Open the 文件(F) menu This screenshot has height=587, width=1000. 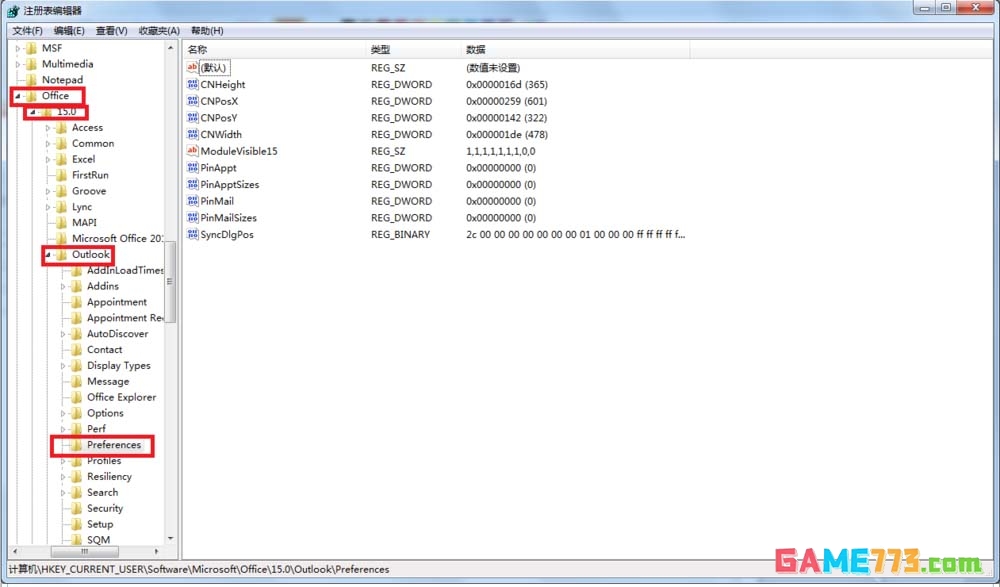27,31
